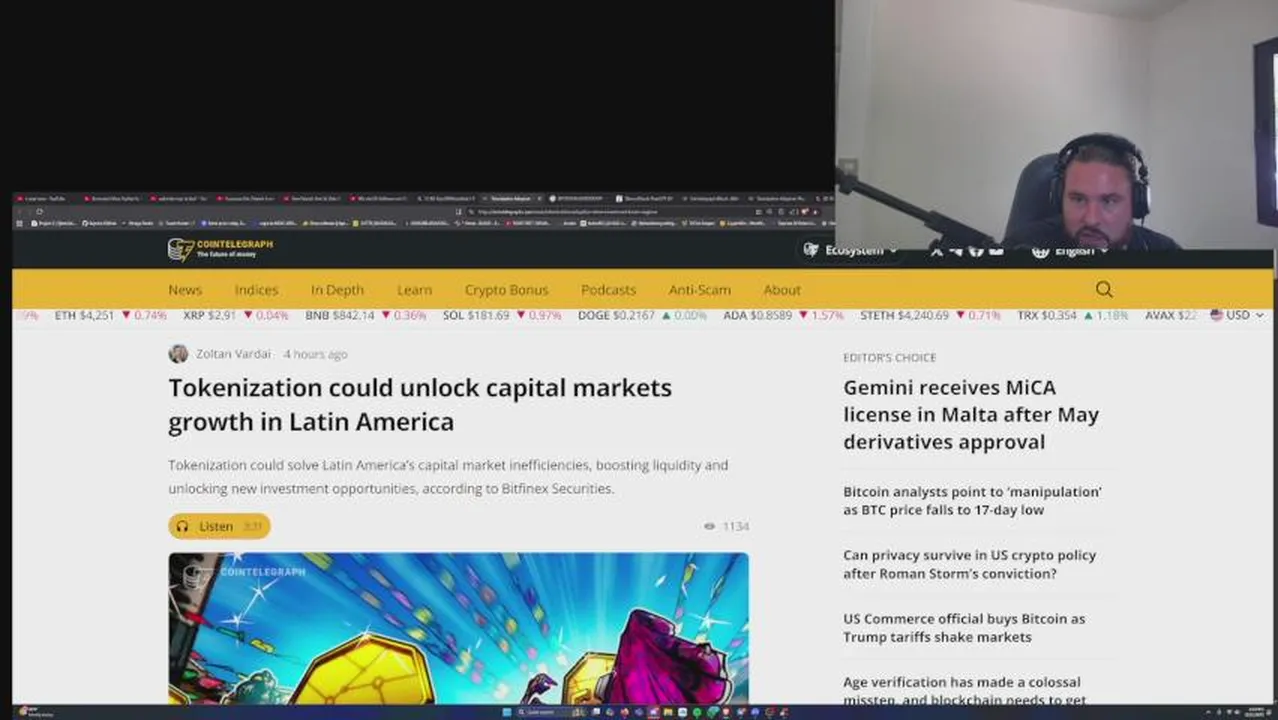The width and height of the screenshot is (1278, 720).
Task: Open Bitcoin analysts point to 'manipulation' article
Action: [x=972, y=500]
